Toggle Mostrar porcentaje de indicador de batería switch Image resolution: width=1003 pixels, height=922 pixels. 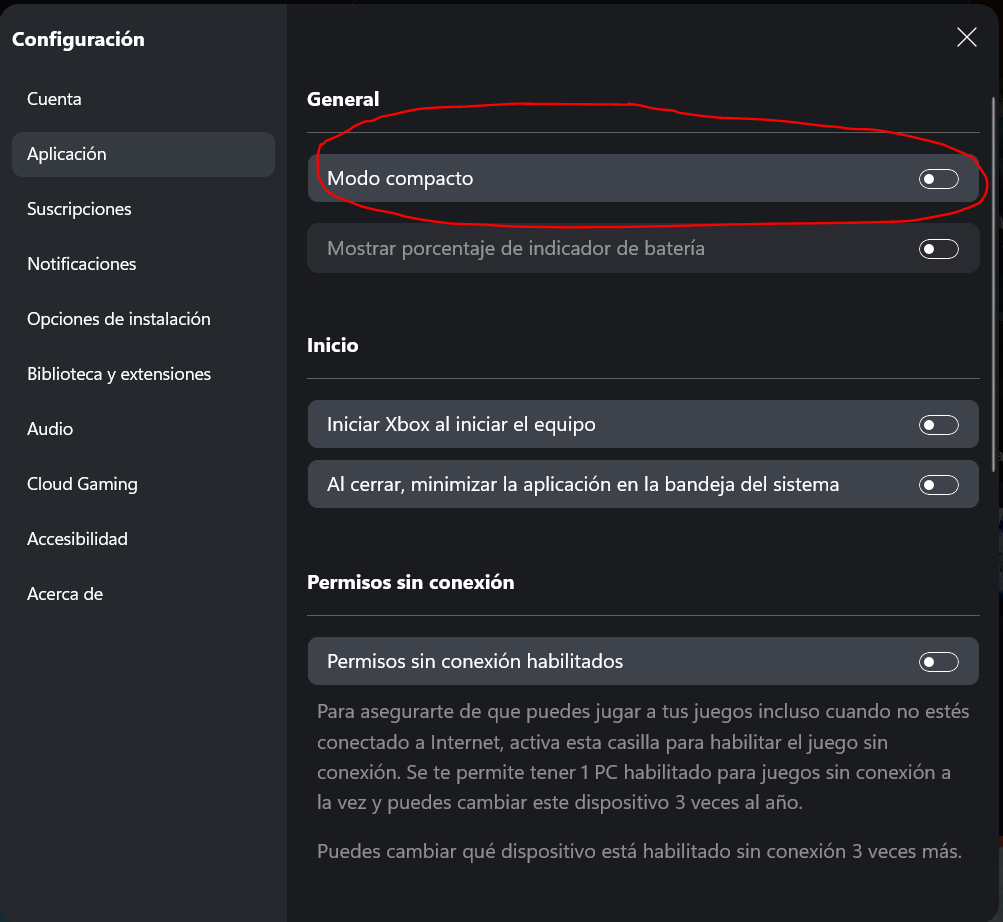tap(938, 249)
